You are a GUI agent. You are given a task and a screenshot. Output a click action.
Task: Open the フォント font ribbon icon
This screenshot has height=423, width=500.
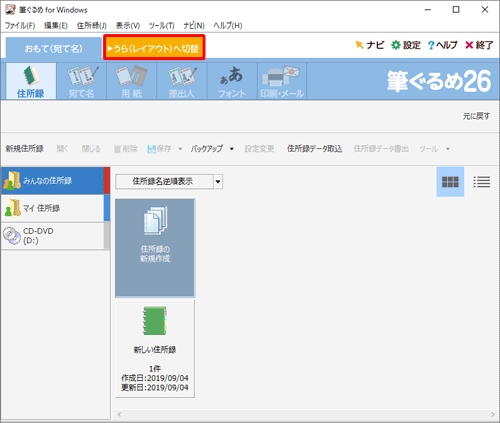[232, 81]
